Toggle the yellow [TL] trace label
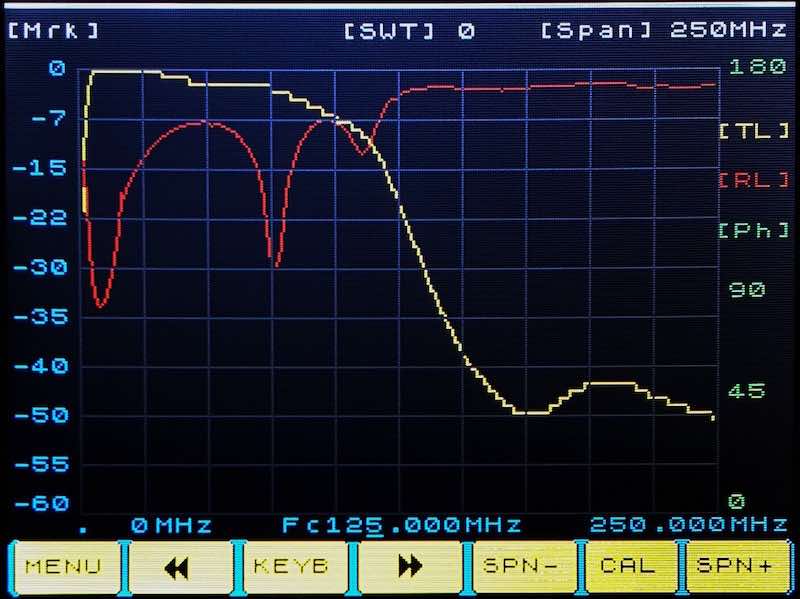Image resolution: width=800 pixels, height=599 pixels. [x=746, y=131]
